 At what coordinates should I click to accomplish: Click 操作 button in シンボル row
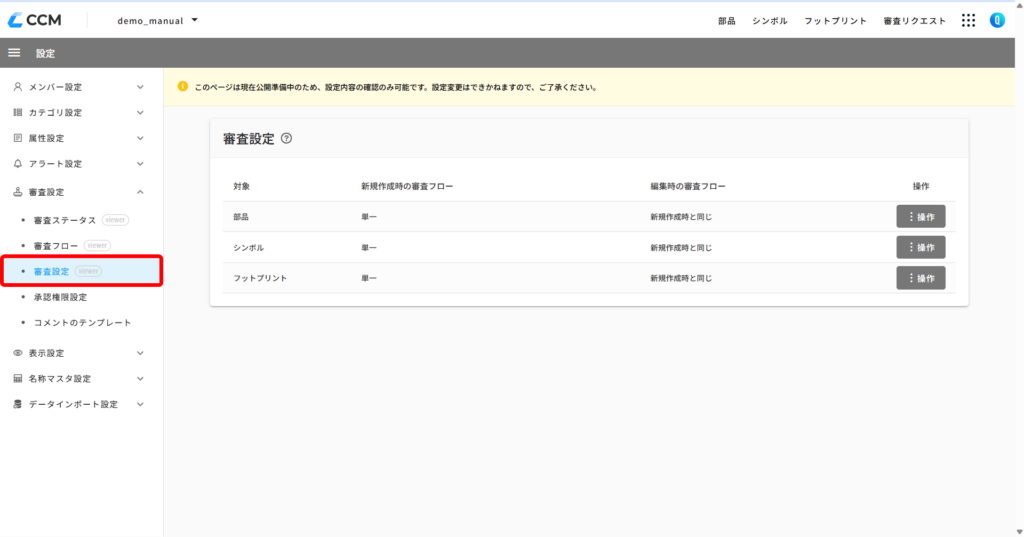(x=921, y=248)
